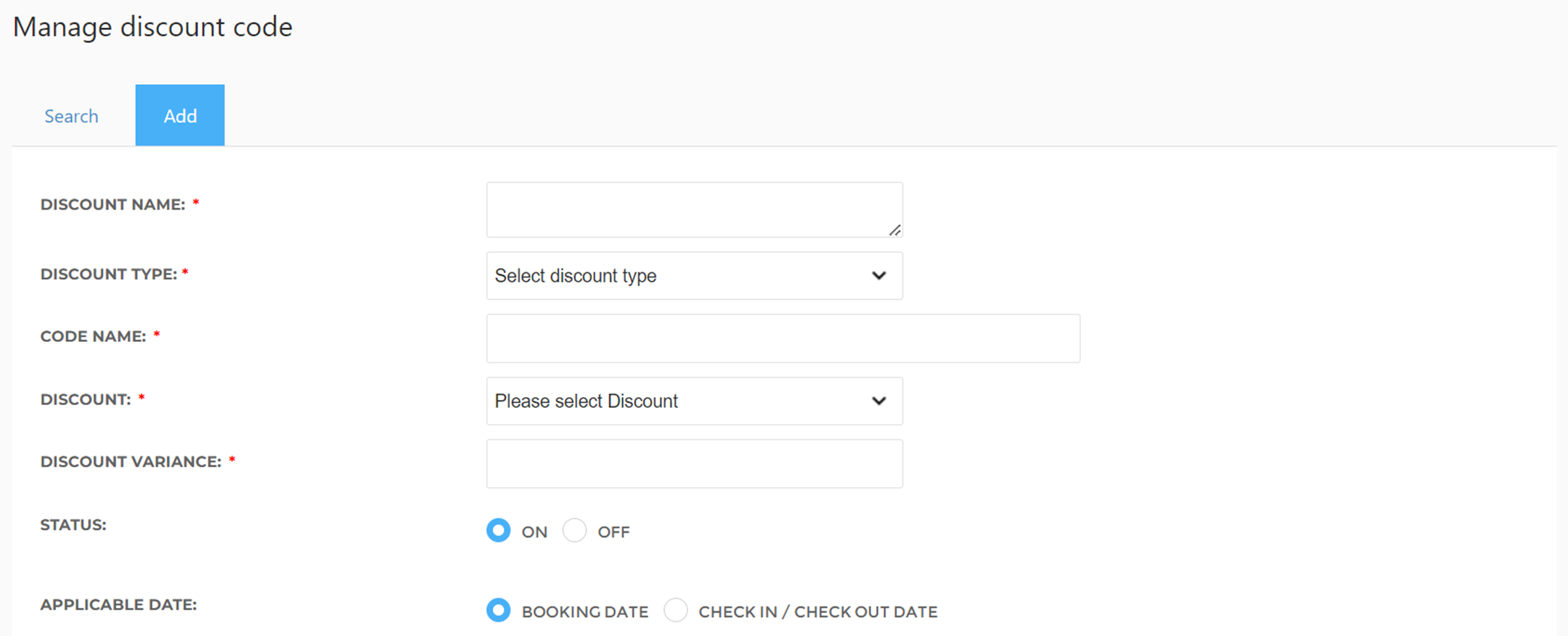Click the CHECK IN / CHECK OUT DATE label

[x=818, y=612]
